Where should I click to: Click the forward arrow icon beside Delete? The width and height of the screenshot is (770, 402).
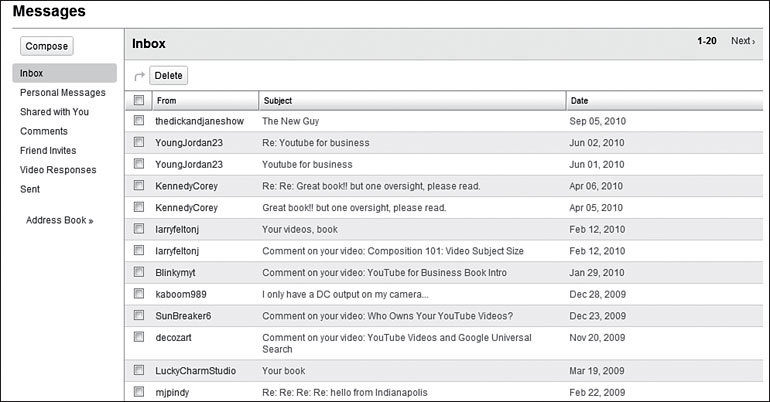pyautogui.click(x=139, y=76)
